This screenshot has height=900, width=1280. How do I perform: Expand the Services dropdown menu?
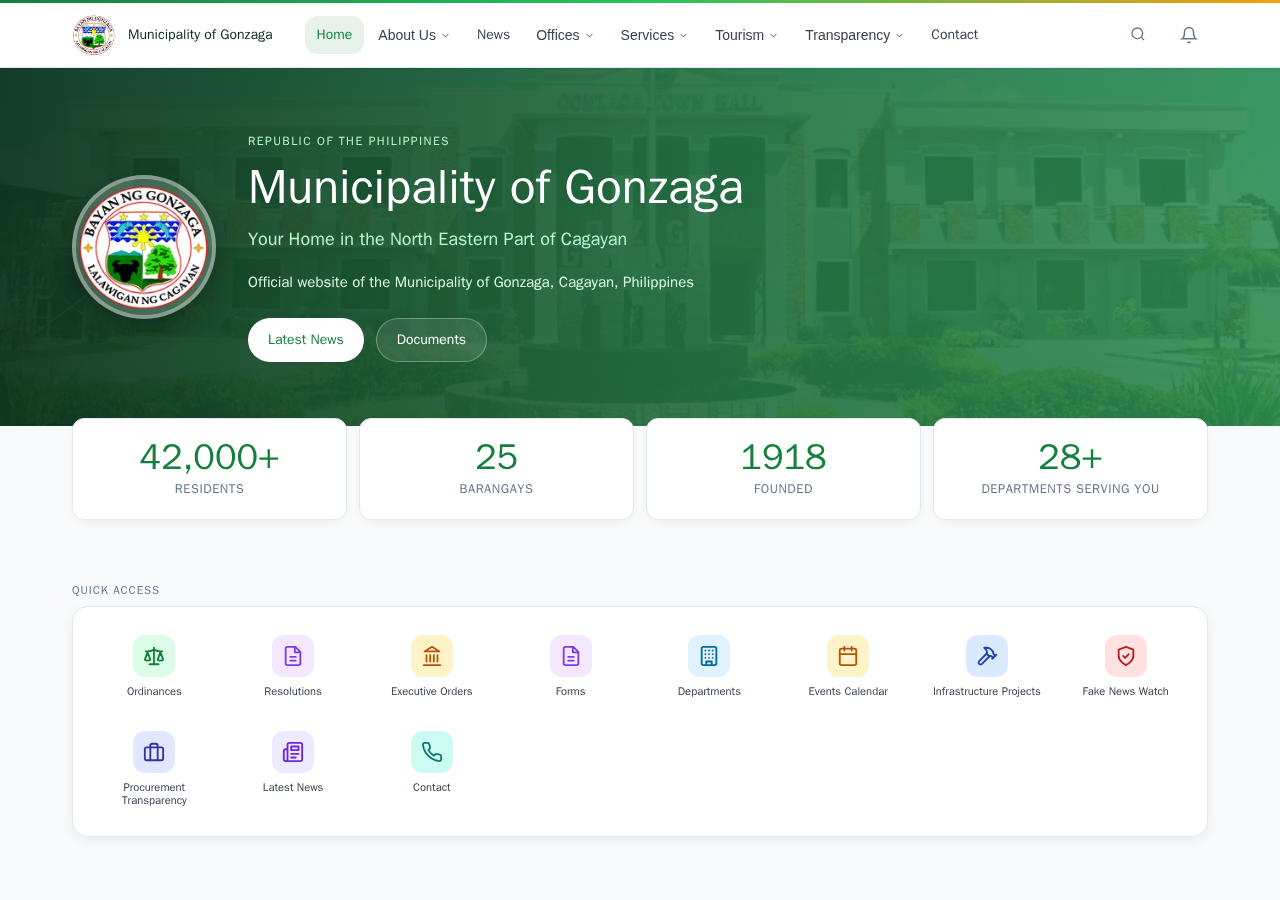pos(654,35)
